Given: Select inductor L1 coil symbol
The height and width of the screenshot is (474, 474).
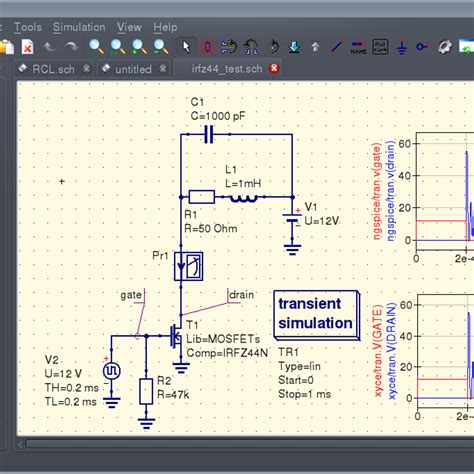Looking at the screenshot, I should [244, 197].
